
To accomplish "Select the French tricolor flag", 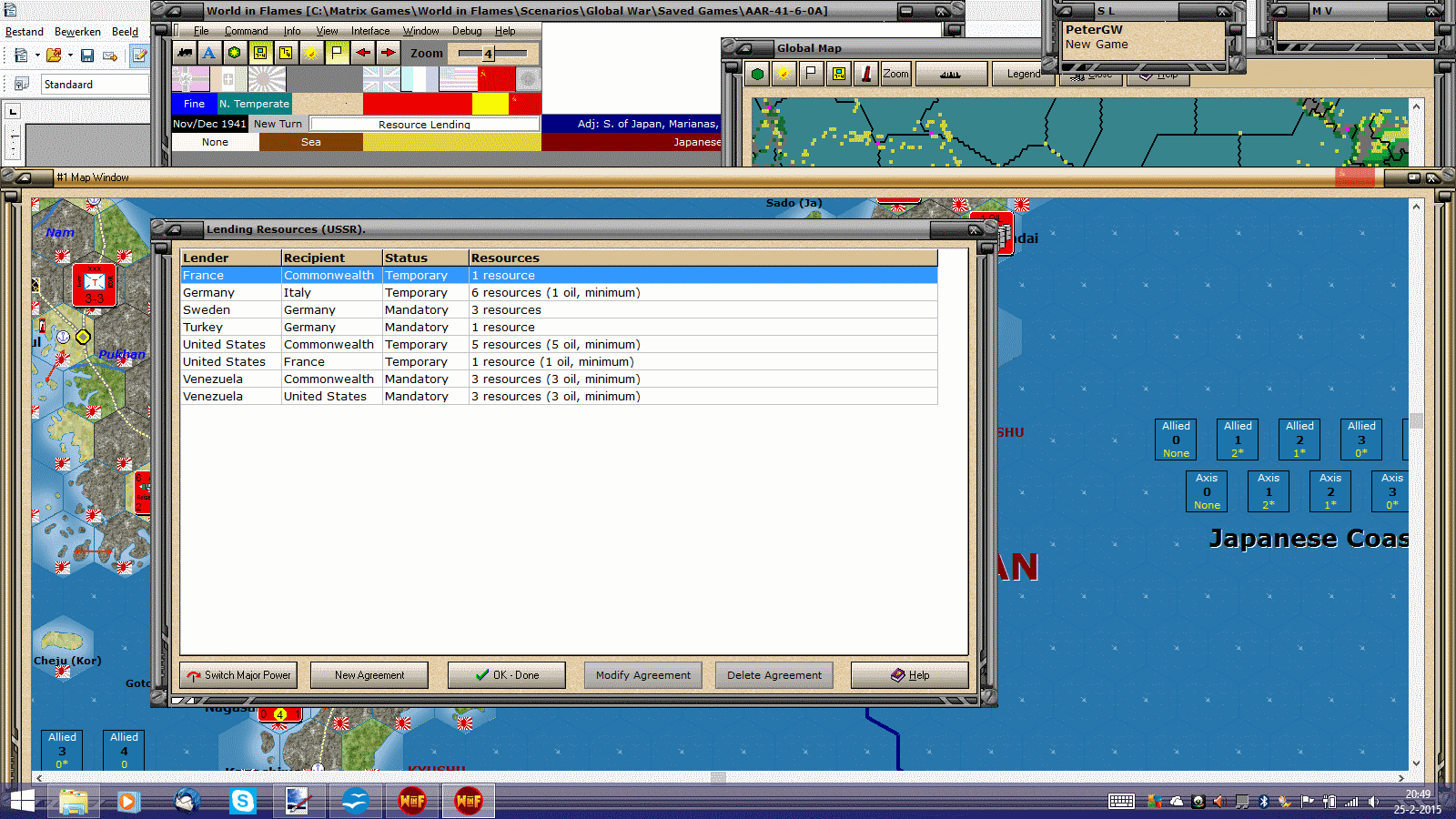I will [420, 79].
